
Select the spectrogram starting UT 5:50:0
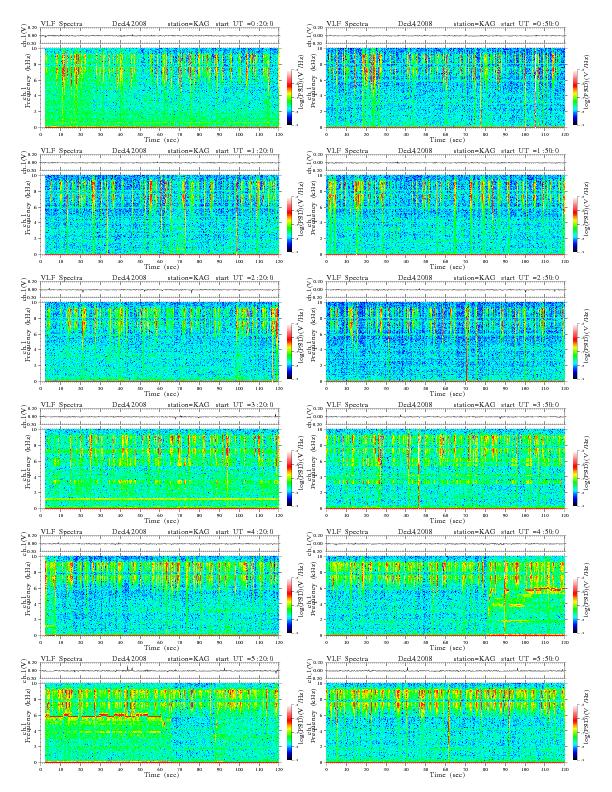tap(445, 723)
